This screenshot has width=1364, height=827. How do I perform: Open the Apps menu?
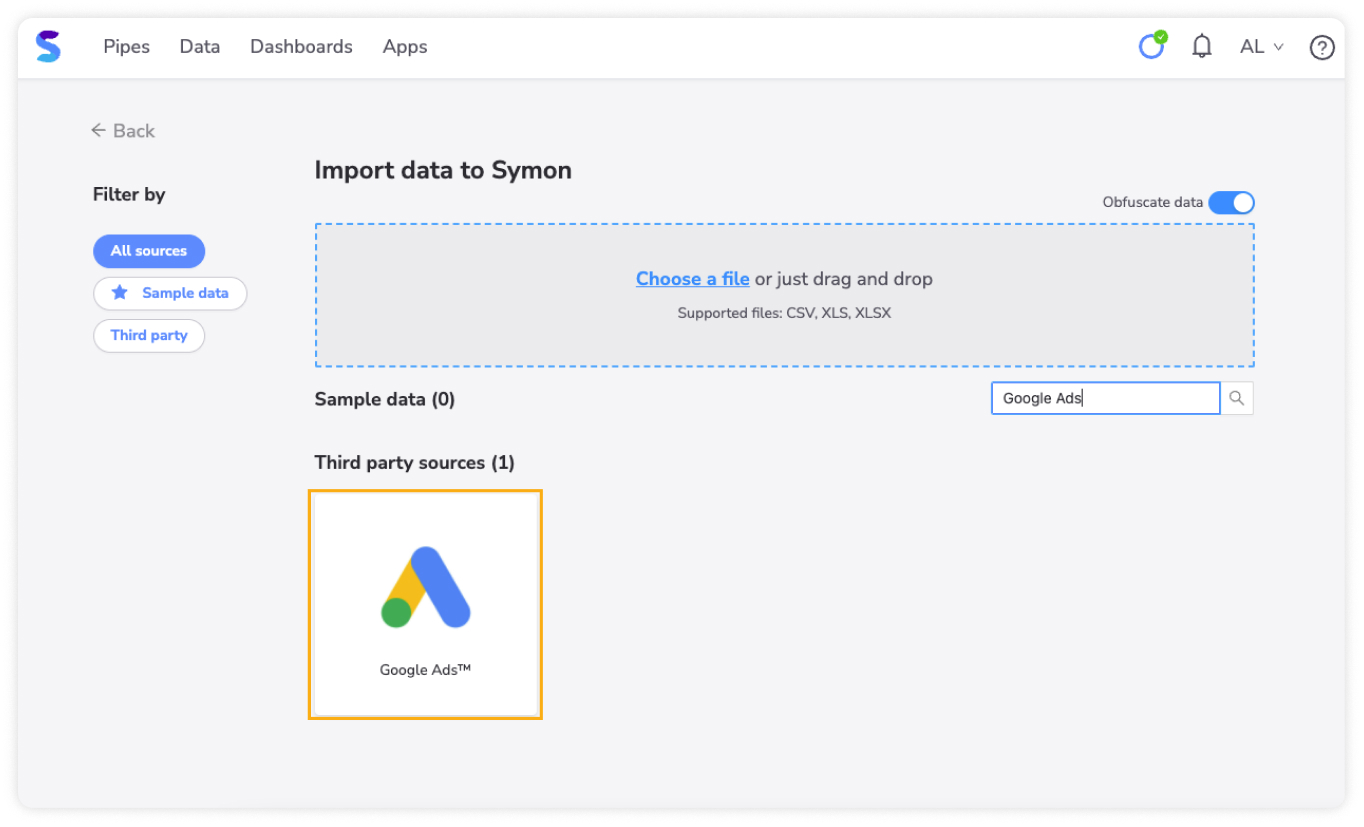tap(405, 47)
